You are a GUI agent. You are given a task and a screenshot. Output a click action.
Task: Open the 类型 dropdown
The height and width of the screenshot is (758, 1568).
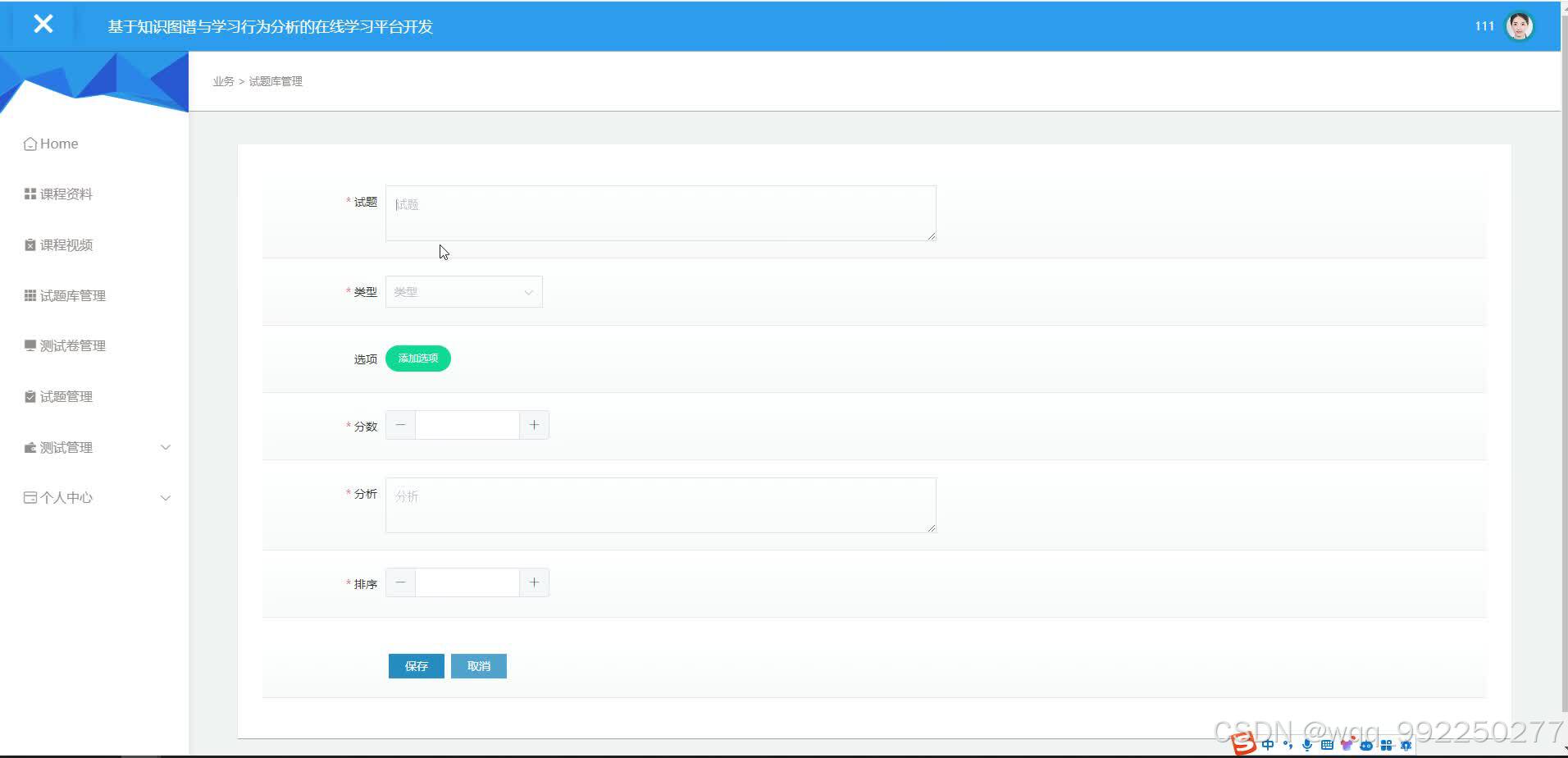click(464, 292)
